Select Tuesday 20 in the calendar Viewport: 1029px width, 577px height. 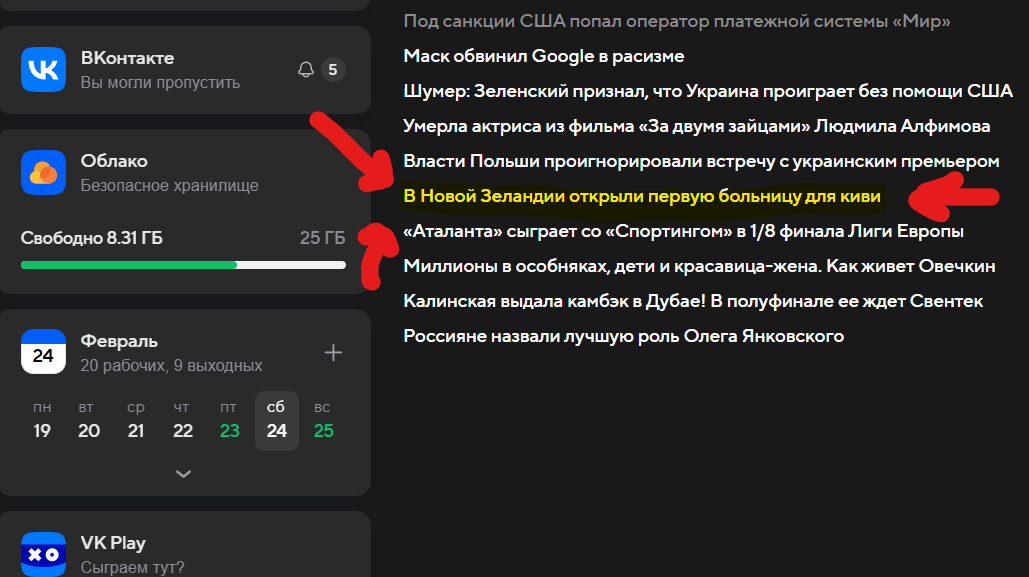(89, 420)
